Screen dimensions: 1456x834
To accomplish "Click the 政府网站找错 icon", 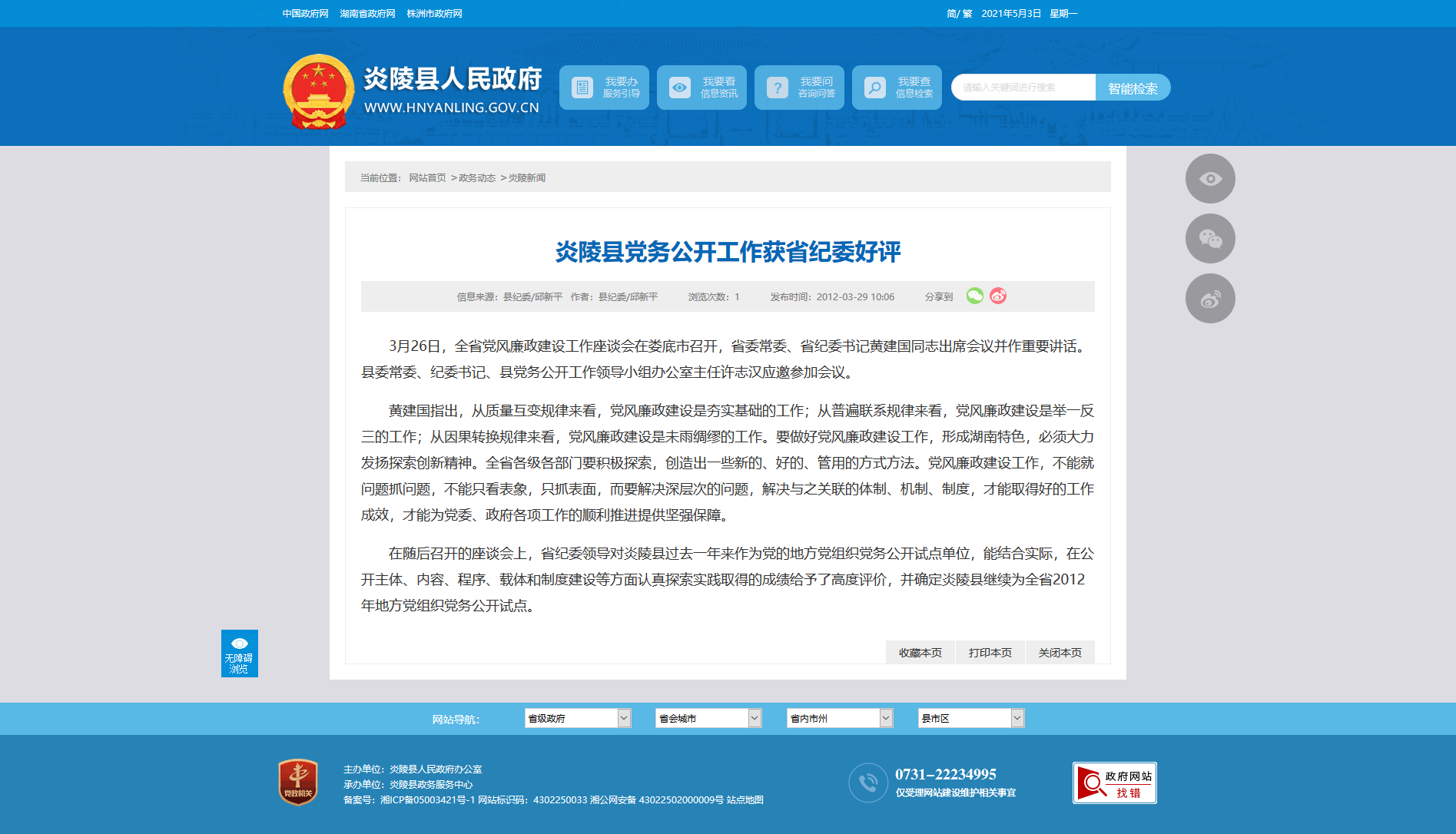I will (1114, 783).
